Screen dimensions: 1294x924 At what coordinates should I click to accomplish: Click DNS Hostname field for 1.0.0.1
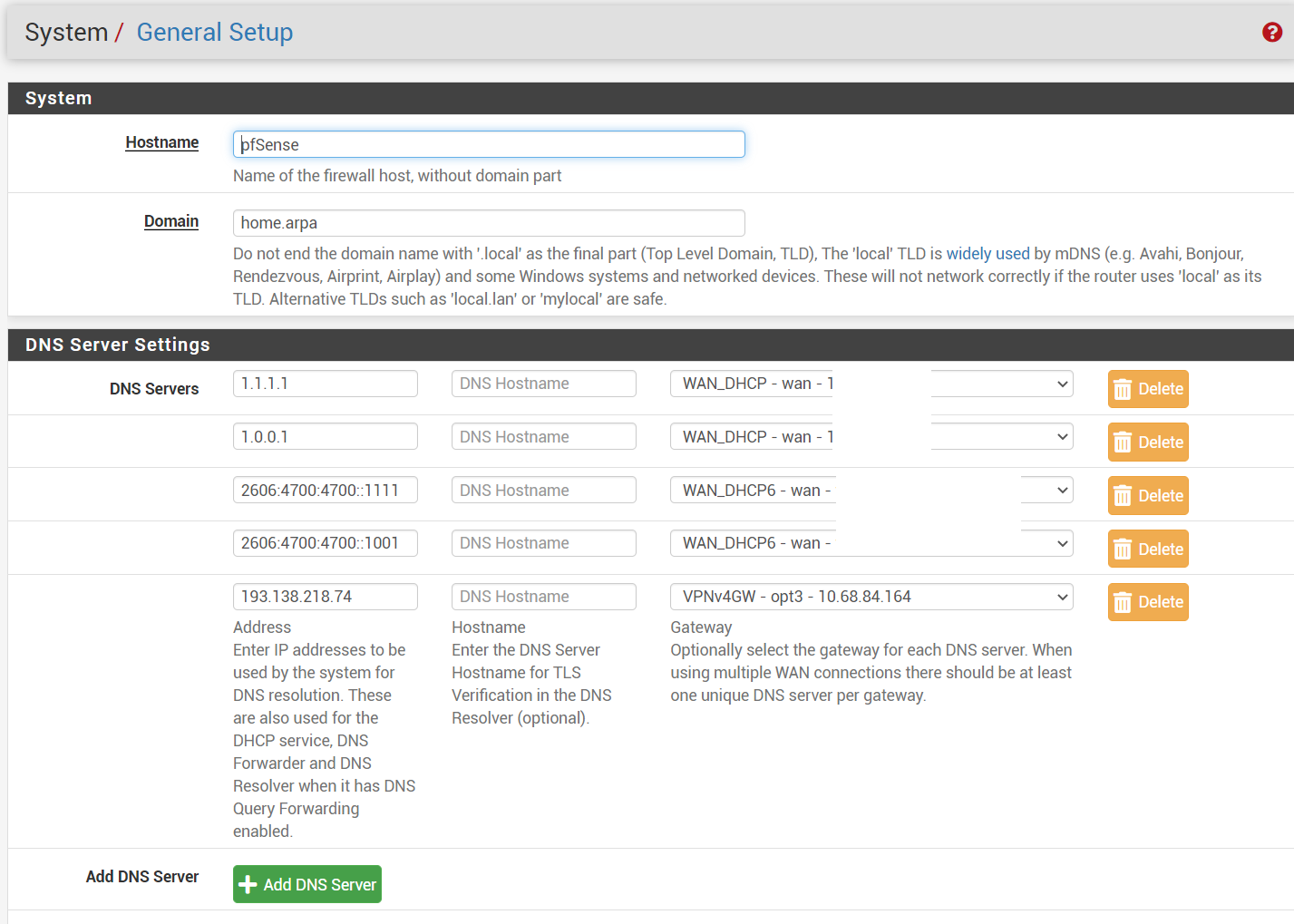544,437
